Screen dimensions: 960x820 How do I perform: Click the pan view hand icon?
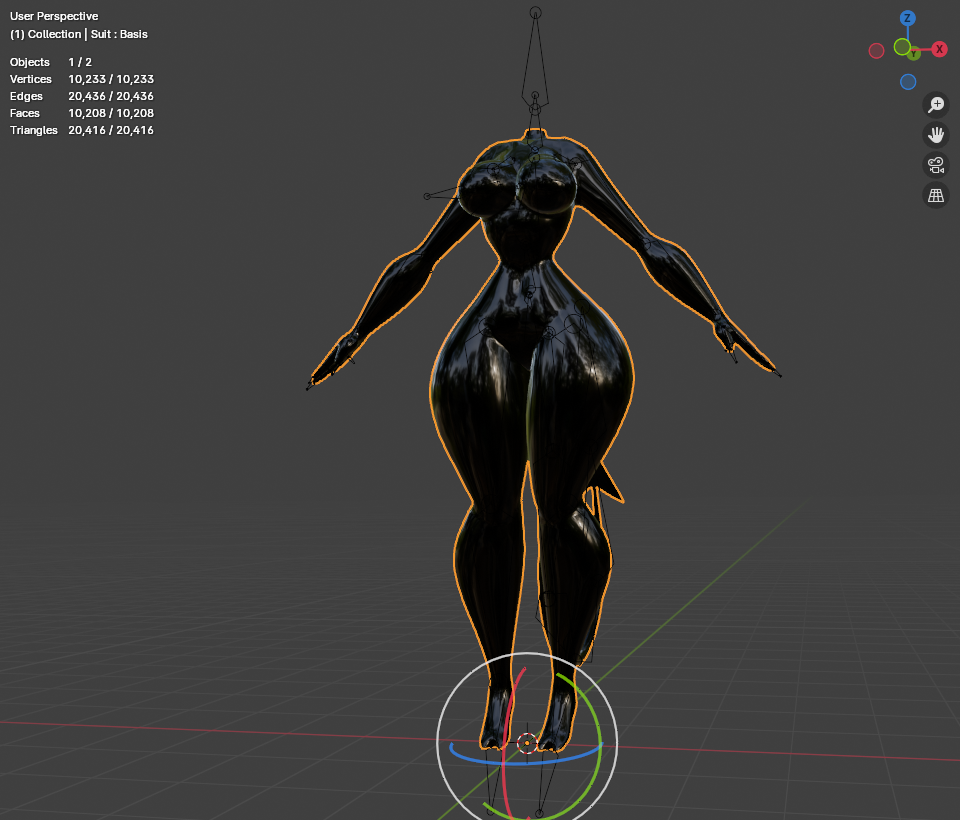tap(936, 135)
